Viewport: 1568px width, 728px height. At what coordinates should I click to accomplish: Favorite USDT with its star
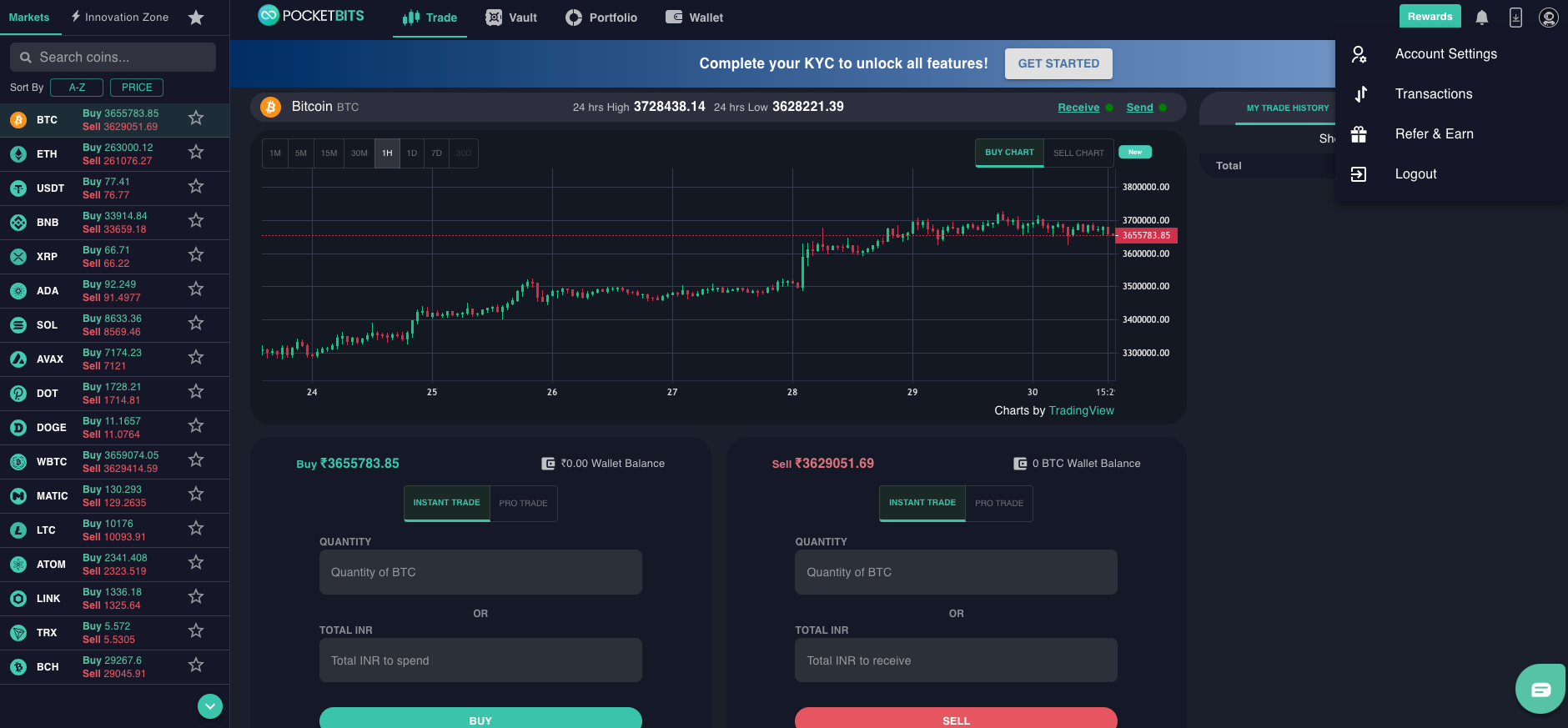pyautogui.click(x=196, y=186)
